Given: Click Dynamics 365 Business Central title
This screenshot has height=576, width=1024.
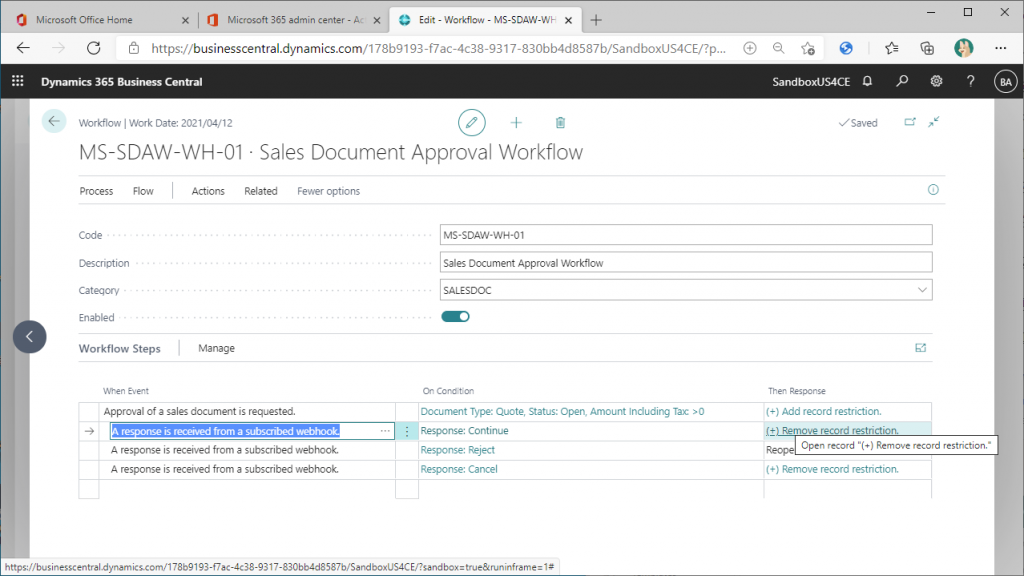Looking at the screenshot, I should tap(121, 82).
